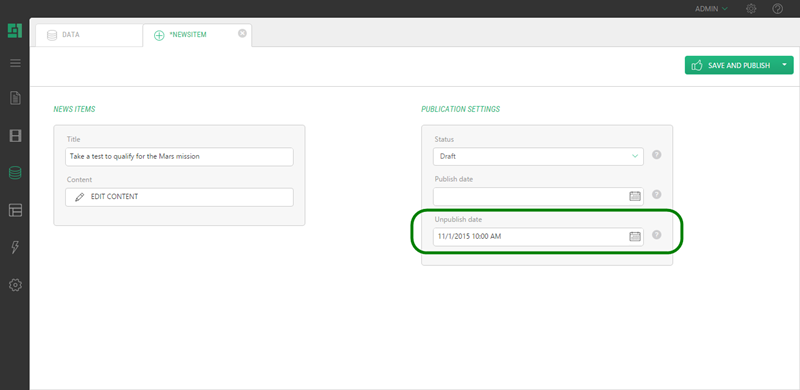Open the top bar settings gear icon
The height and width of the screenshot is (390, 800).
click(751, 9)
